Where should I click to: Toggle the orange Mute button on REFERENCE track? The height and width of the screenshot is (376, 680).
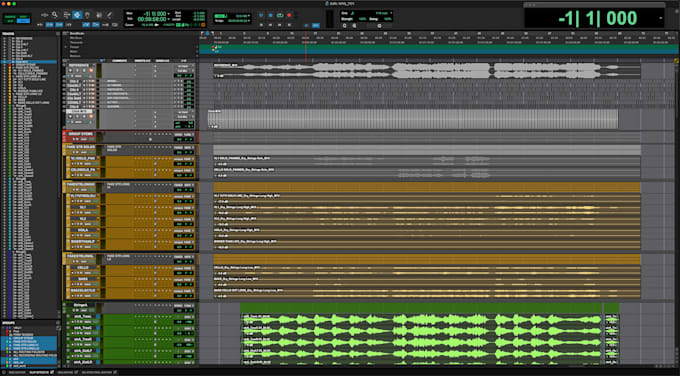[x=91, y=70]
